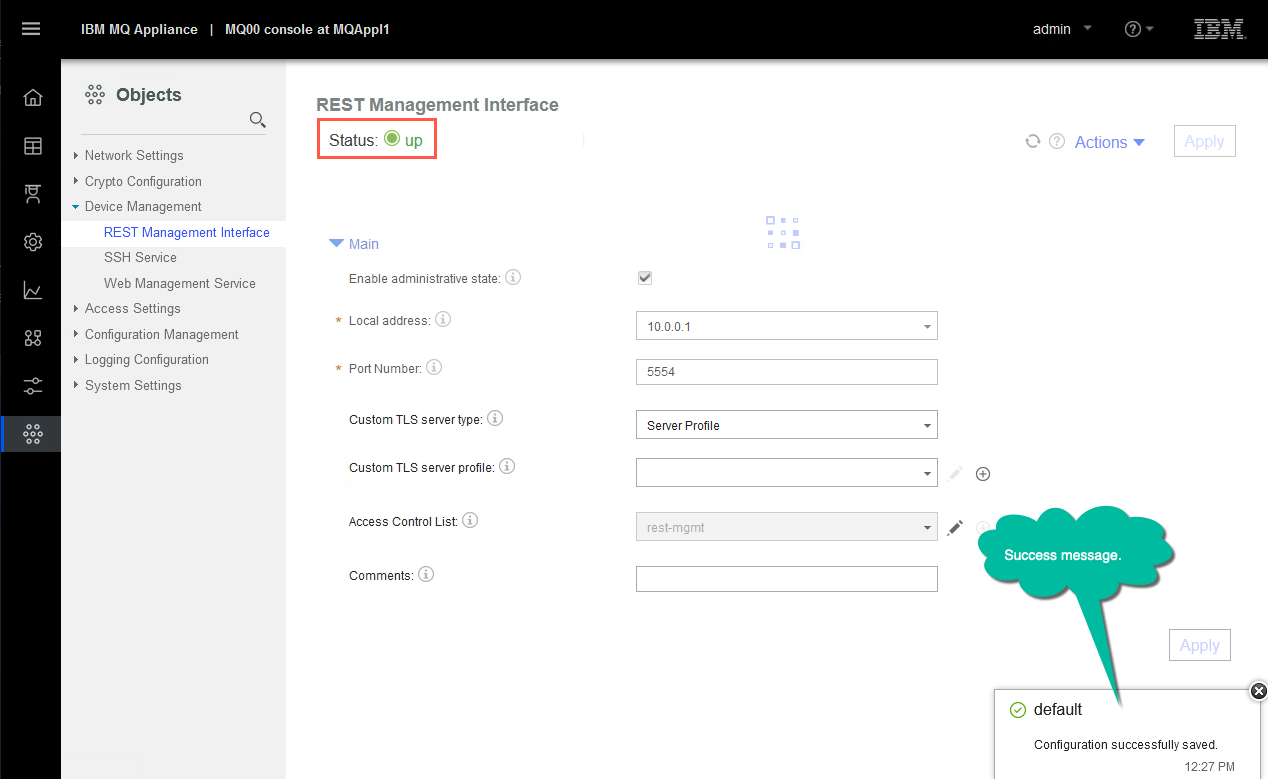The image size is (1268, 779).
Task: Open the third sidebar icon under the table icon
Action: coord(33,194)
